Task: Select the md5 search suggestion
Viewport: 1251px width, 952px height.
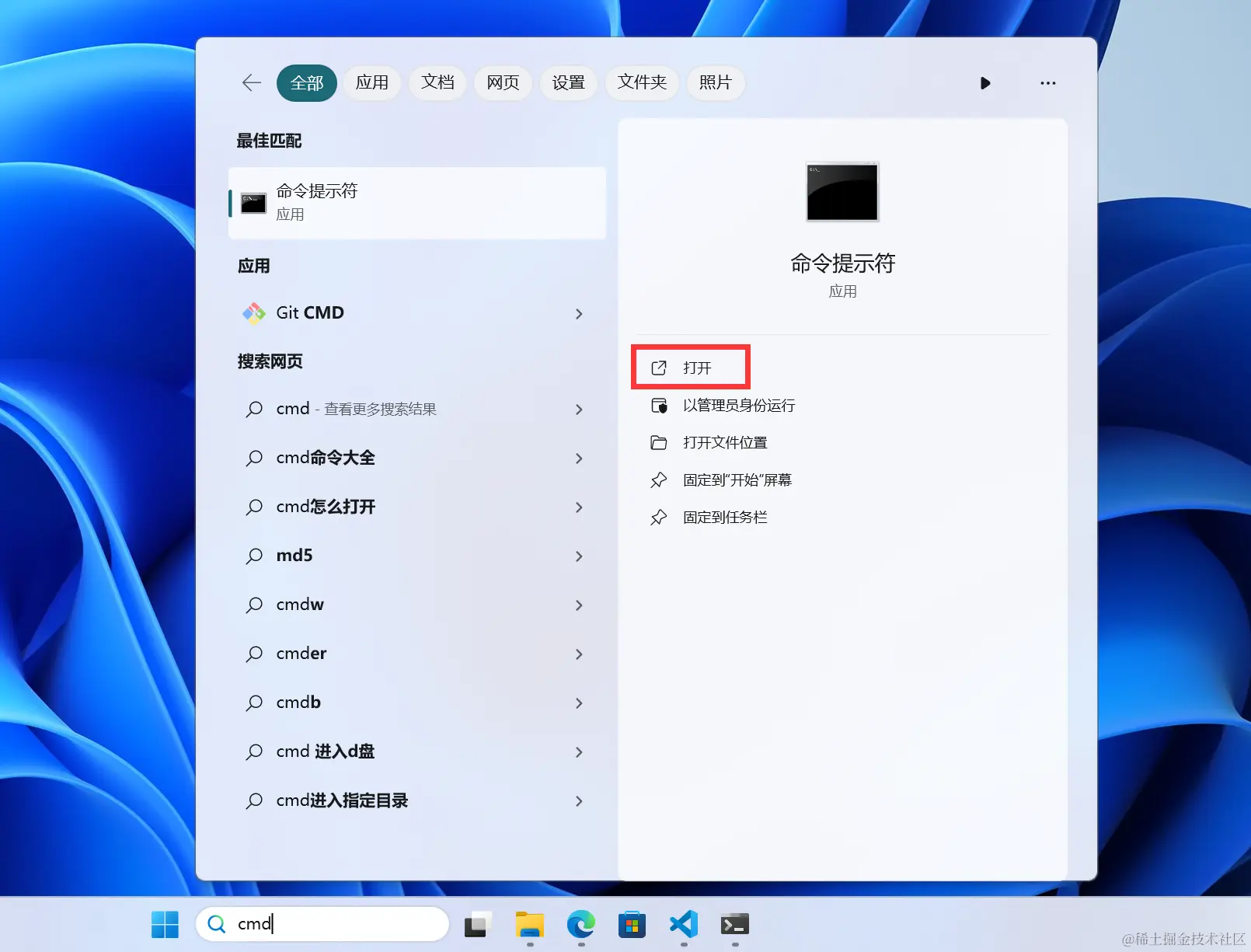Action: point(417,556)
